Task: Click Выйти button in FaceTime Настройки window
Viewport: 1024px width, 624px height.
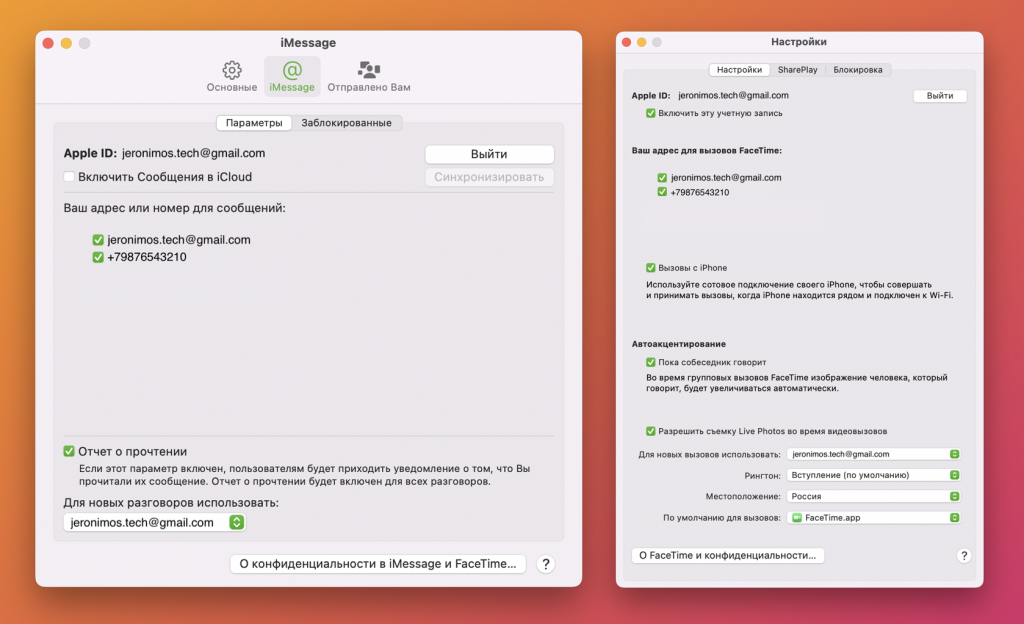Action: point(940,96)
